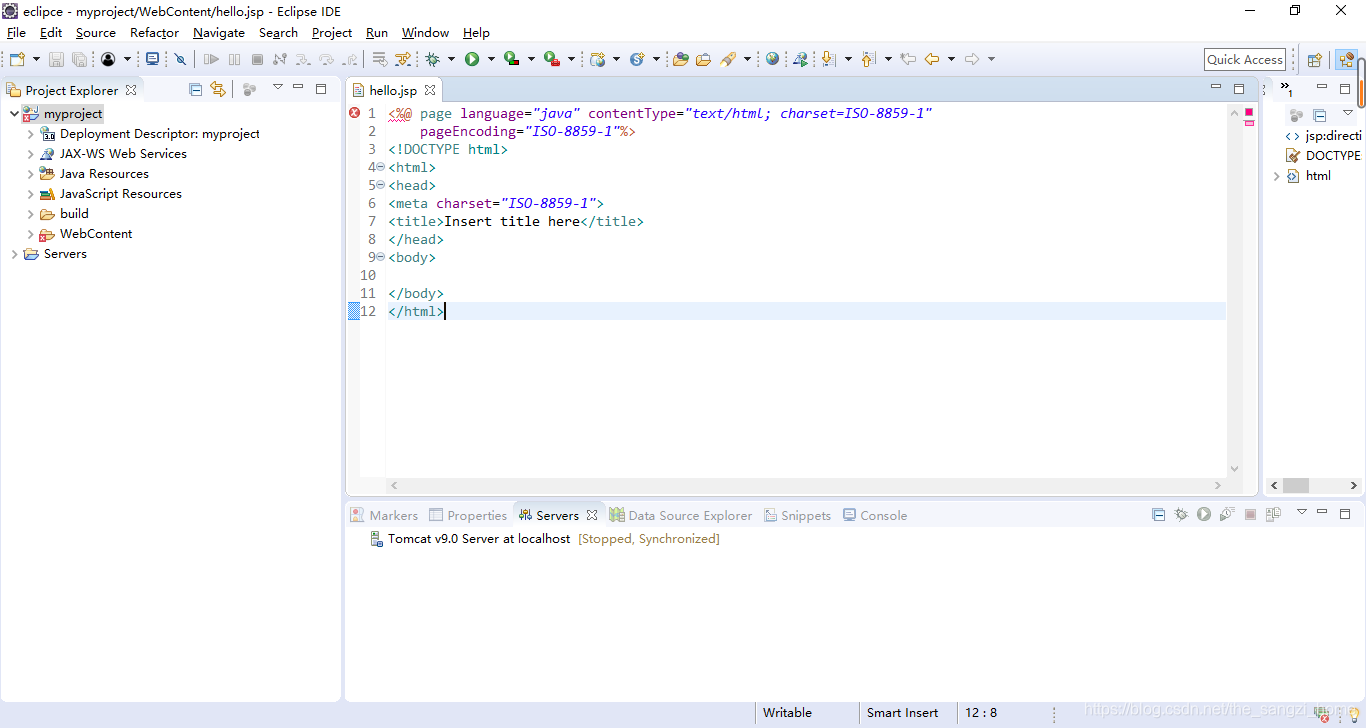Image resolution: width=1366 pixels, height=728 pixels.
Task: Click the Quick Access search field
Action: [x=1245, y=59]
